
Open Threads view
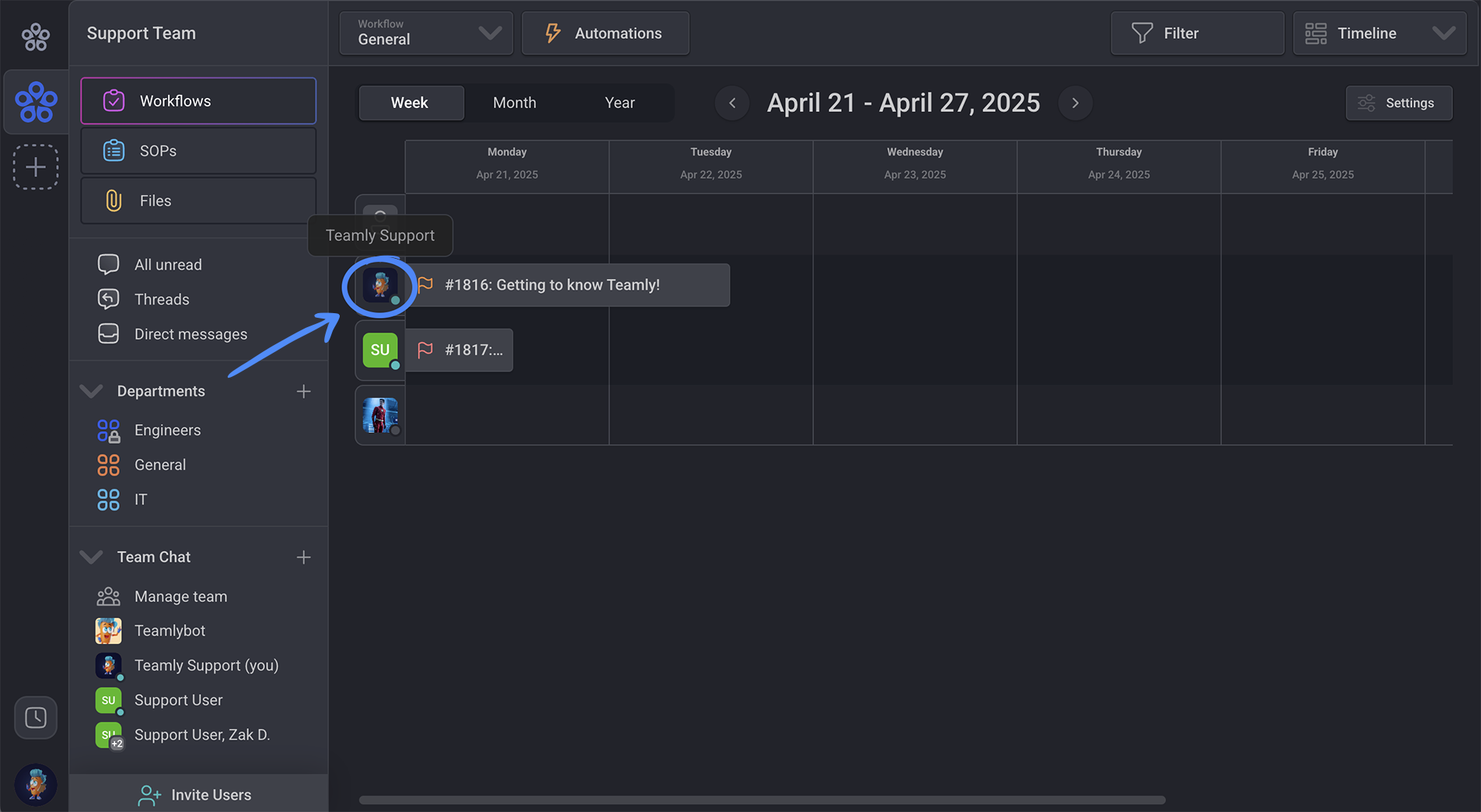pos(161,299)
